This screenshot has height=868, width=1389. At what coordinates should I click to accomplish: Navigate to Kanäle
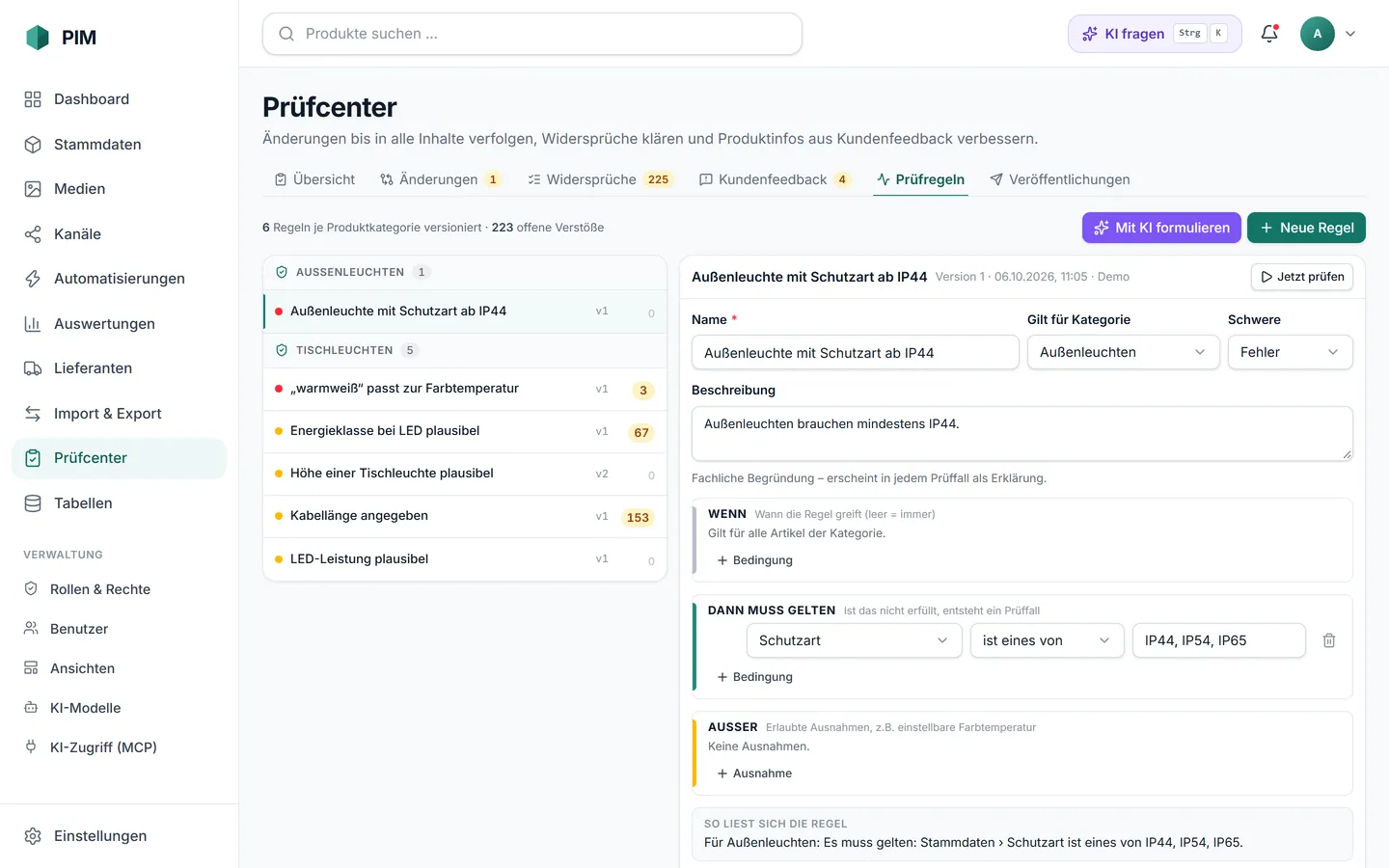(x=120, y=234)
